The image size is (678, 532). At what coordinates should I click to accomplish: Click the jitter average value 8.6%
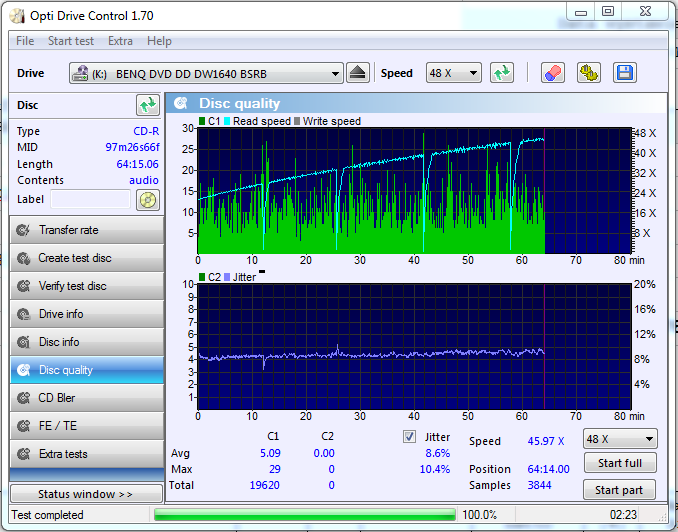(438, 453)
